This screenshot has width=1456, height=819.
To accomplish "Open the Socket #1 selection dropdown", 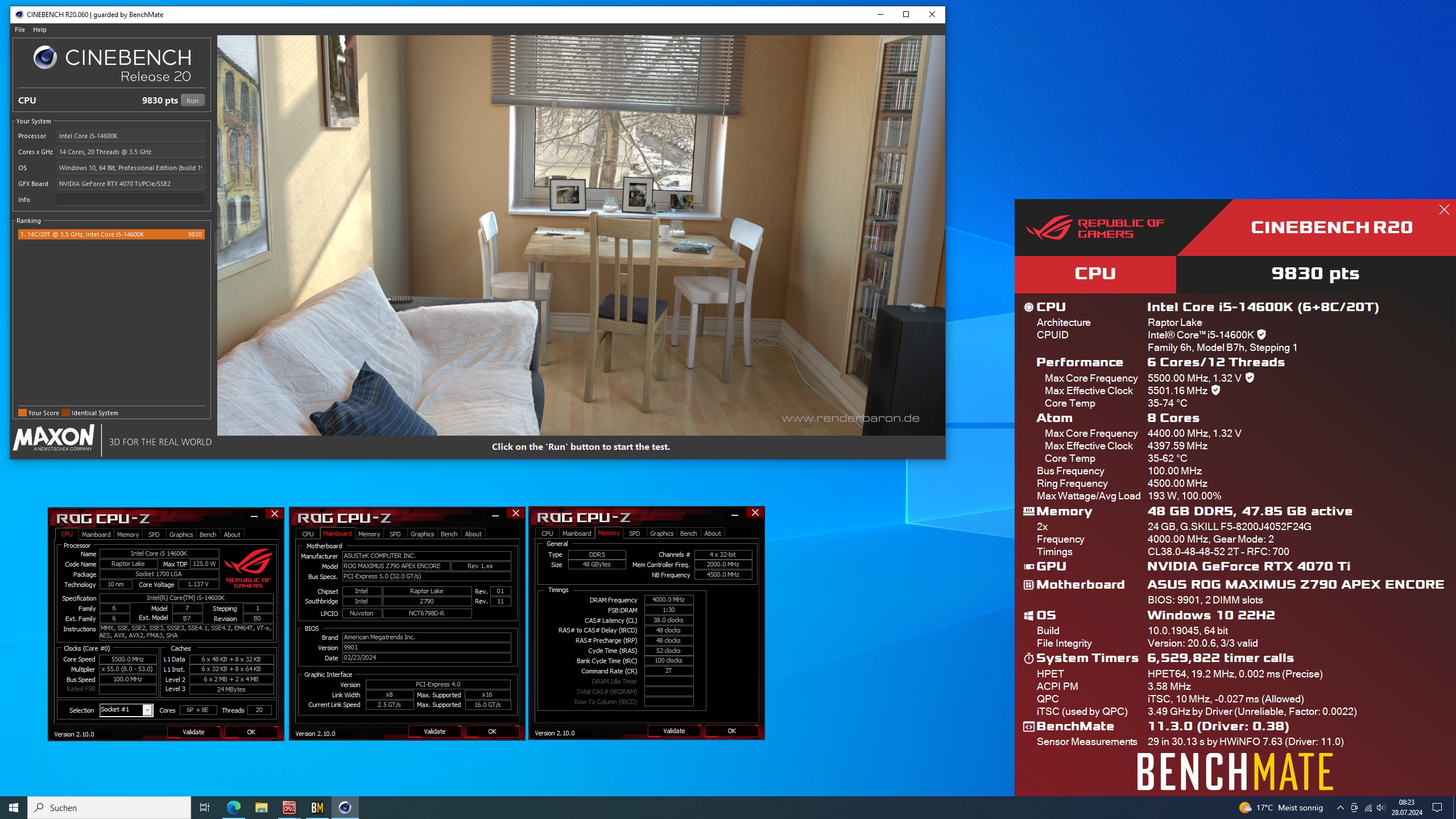I will pos(126,710).
